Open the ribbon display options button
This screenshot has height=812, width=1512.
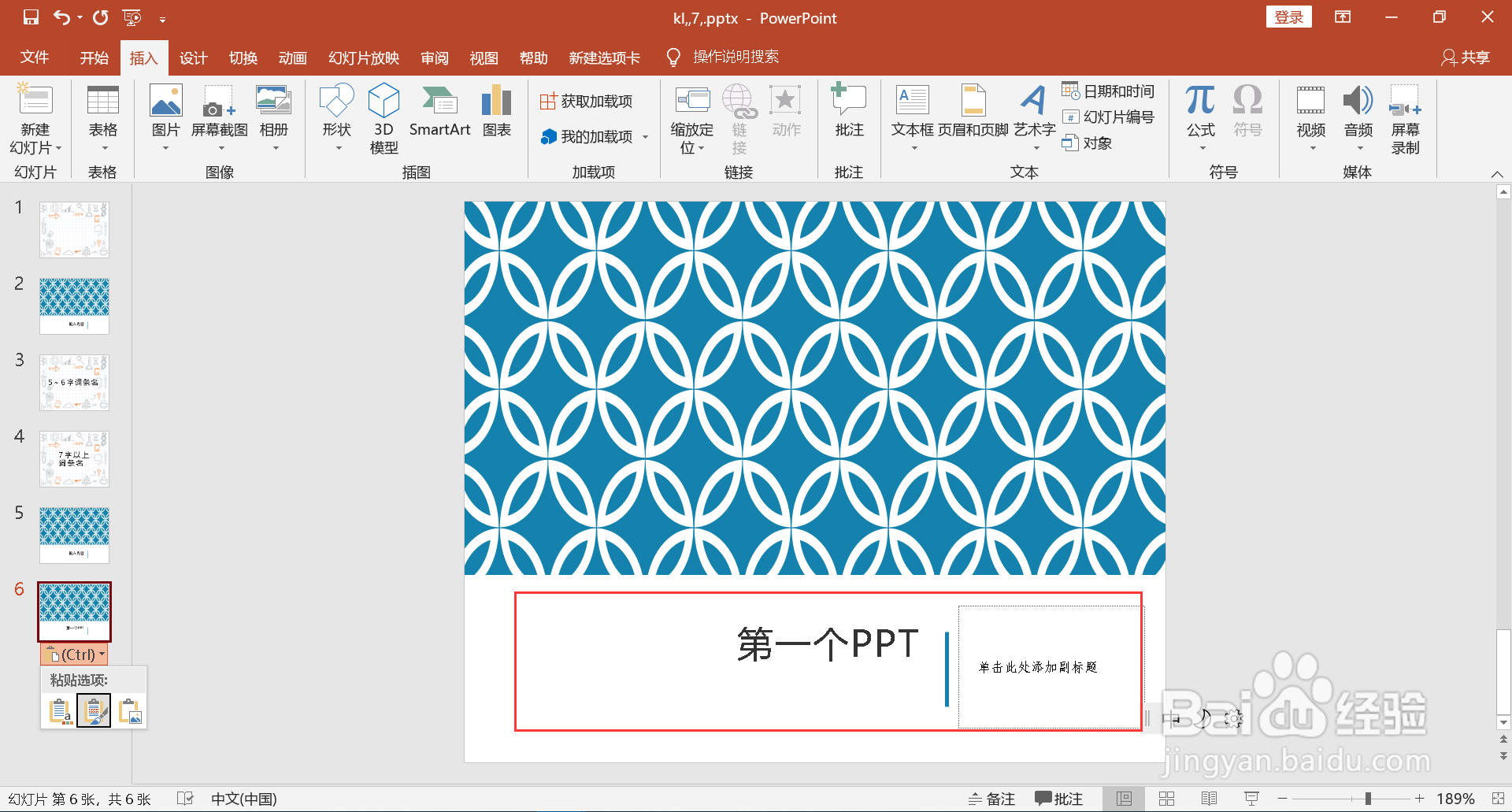1343,17
